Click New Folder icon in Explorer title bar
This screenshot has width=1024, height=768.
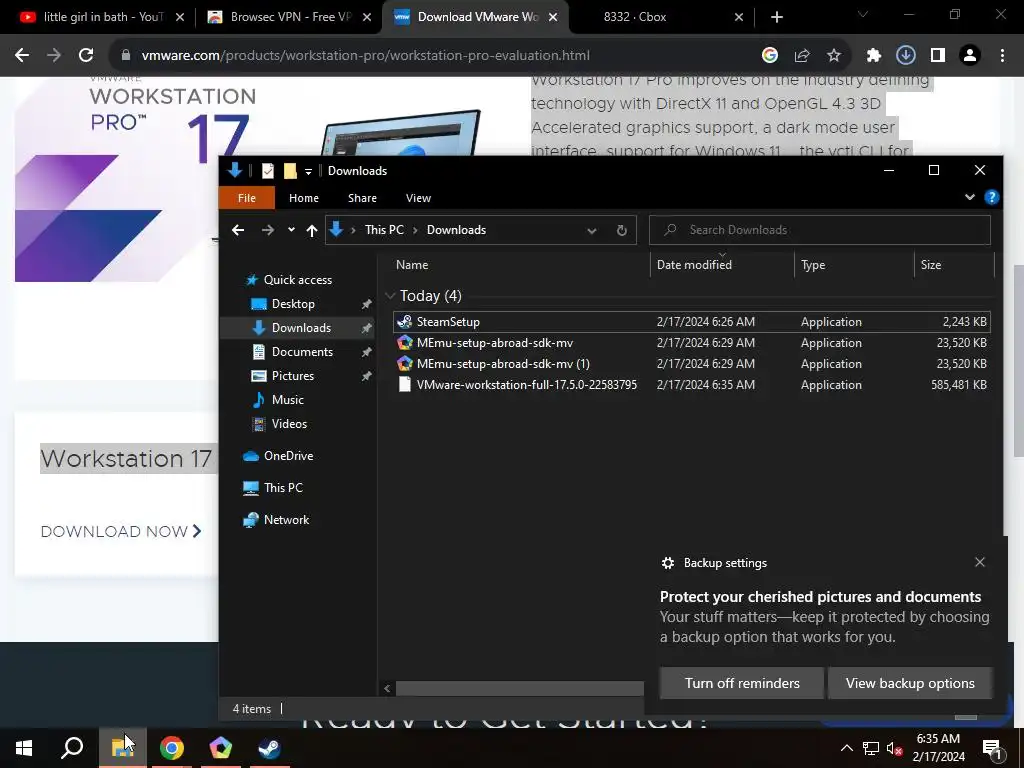click(290, 170)
